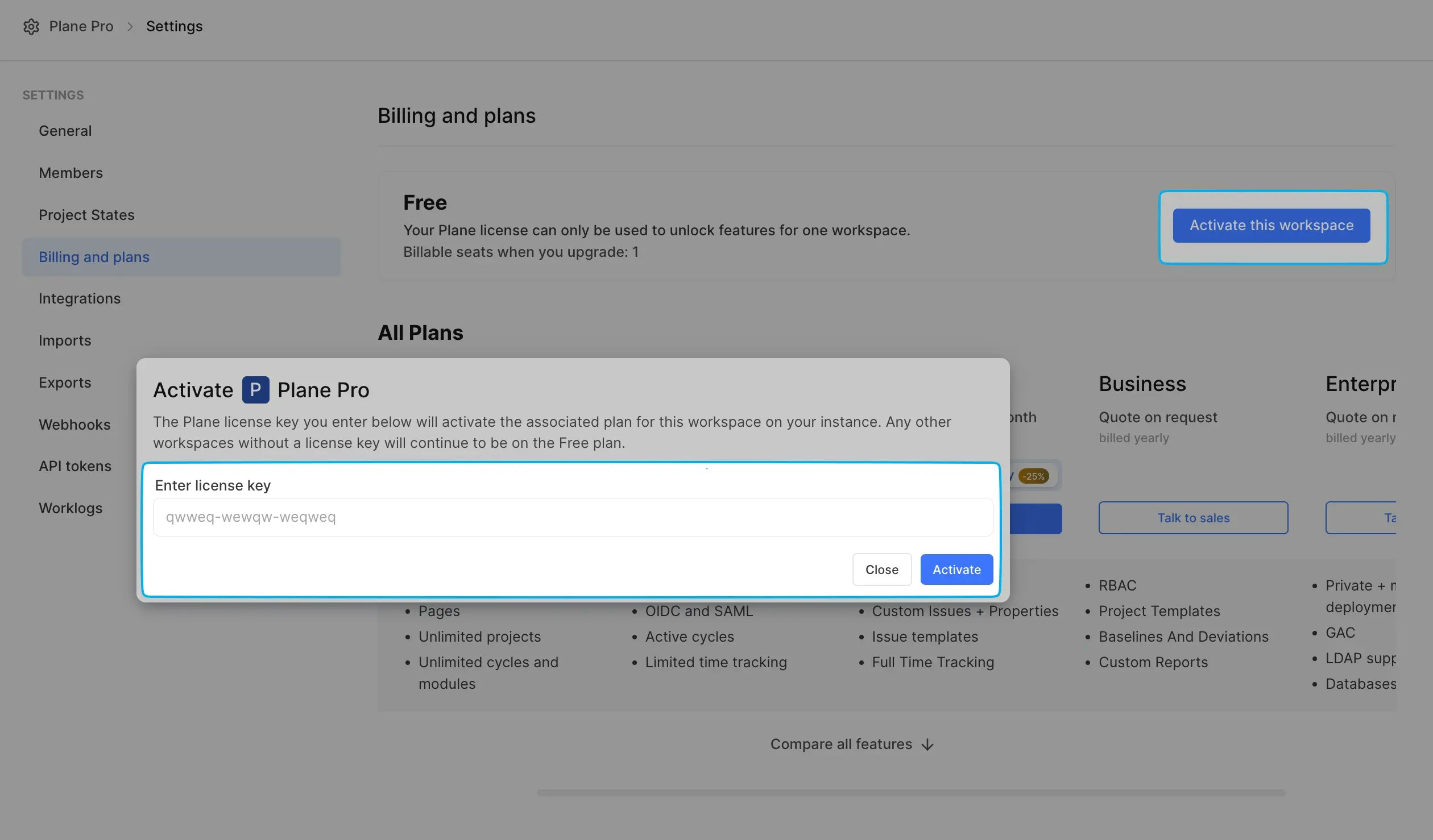The height and width of the screenshot is (840, 1433).
Task: Click the breadcrumb chevron separator
Action: click(130, 27)
